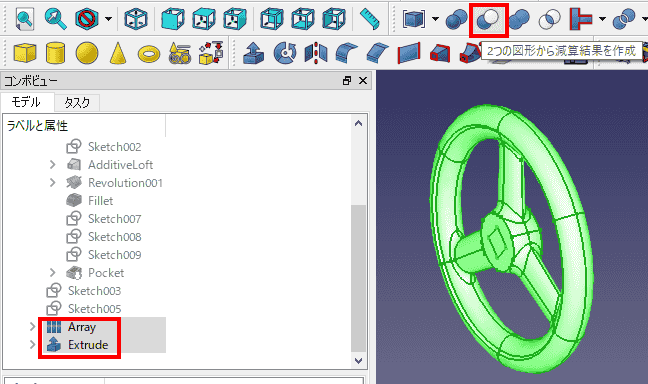Switch to the モデル tab

click(x=26, y=102)
